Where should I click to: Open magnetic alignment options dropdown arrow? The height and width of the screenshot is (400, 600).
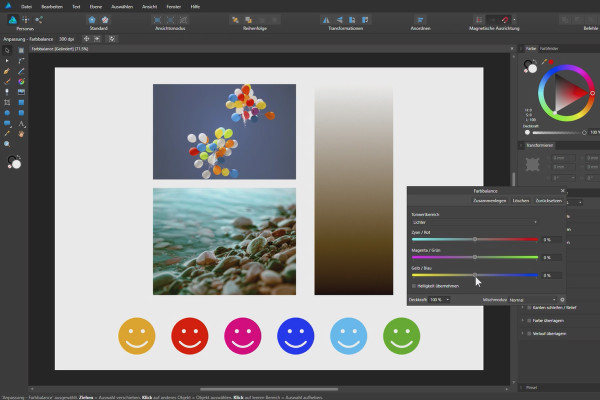[514, 20]
